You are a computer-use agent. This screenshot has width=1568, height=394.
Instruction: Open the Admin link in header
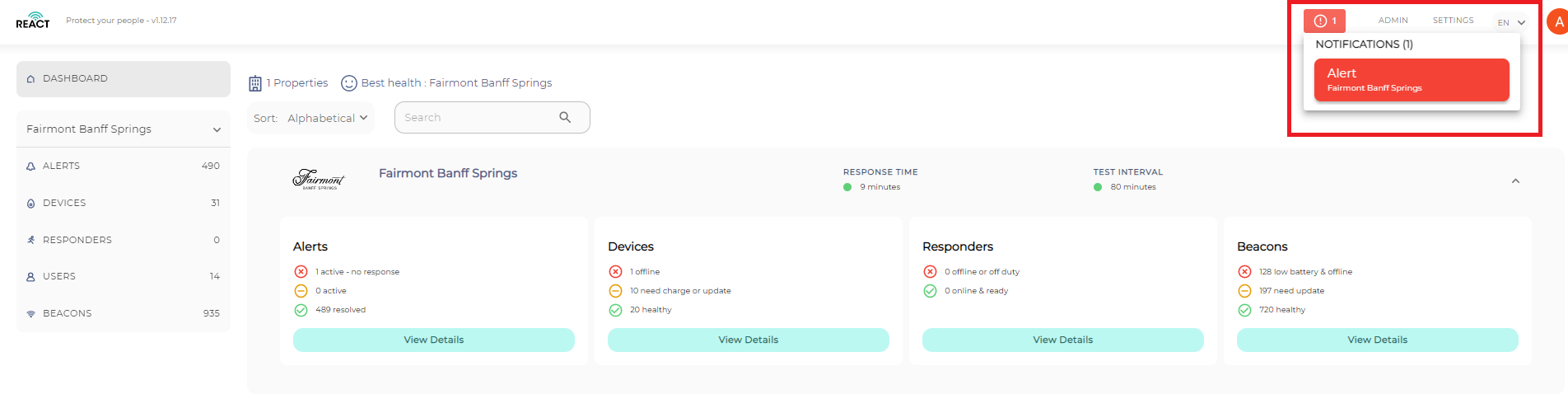[1393, 21]
